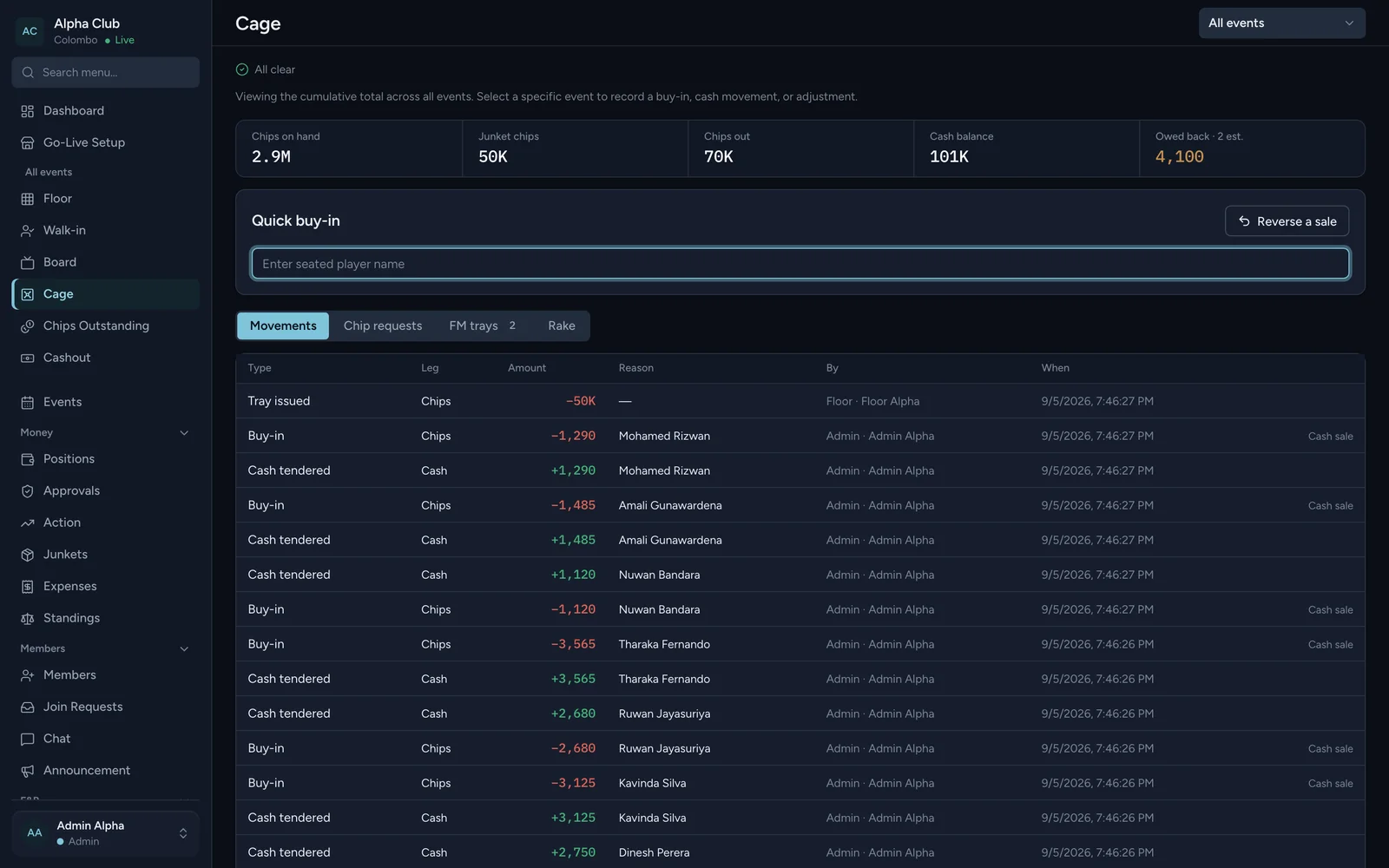Screen dimensions: 1389x868
Task: Click the Type column header
Action: (259, 368)
